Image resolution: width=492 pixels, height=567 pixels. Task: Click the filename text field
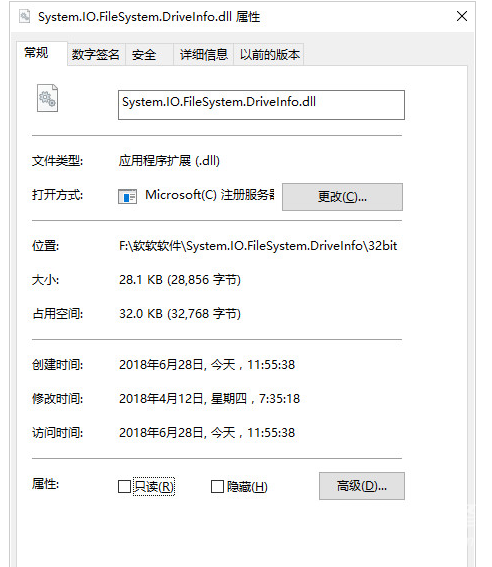(261, 105)
